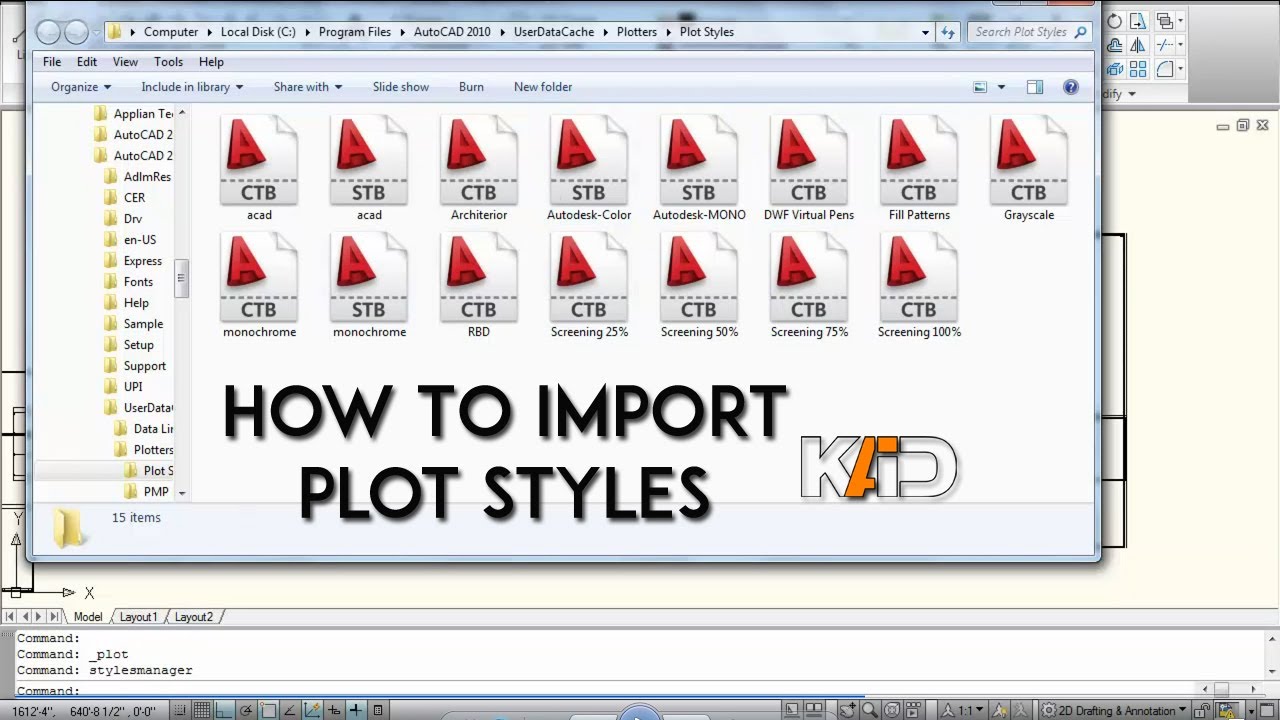Select the Grayscale CTB file
This screenshot has width=1280, height=720.
pos(1029,168)
